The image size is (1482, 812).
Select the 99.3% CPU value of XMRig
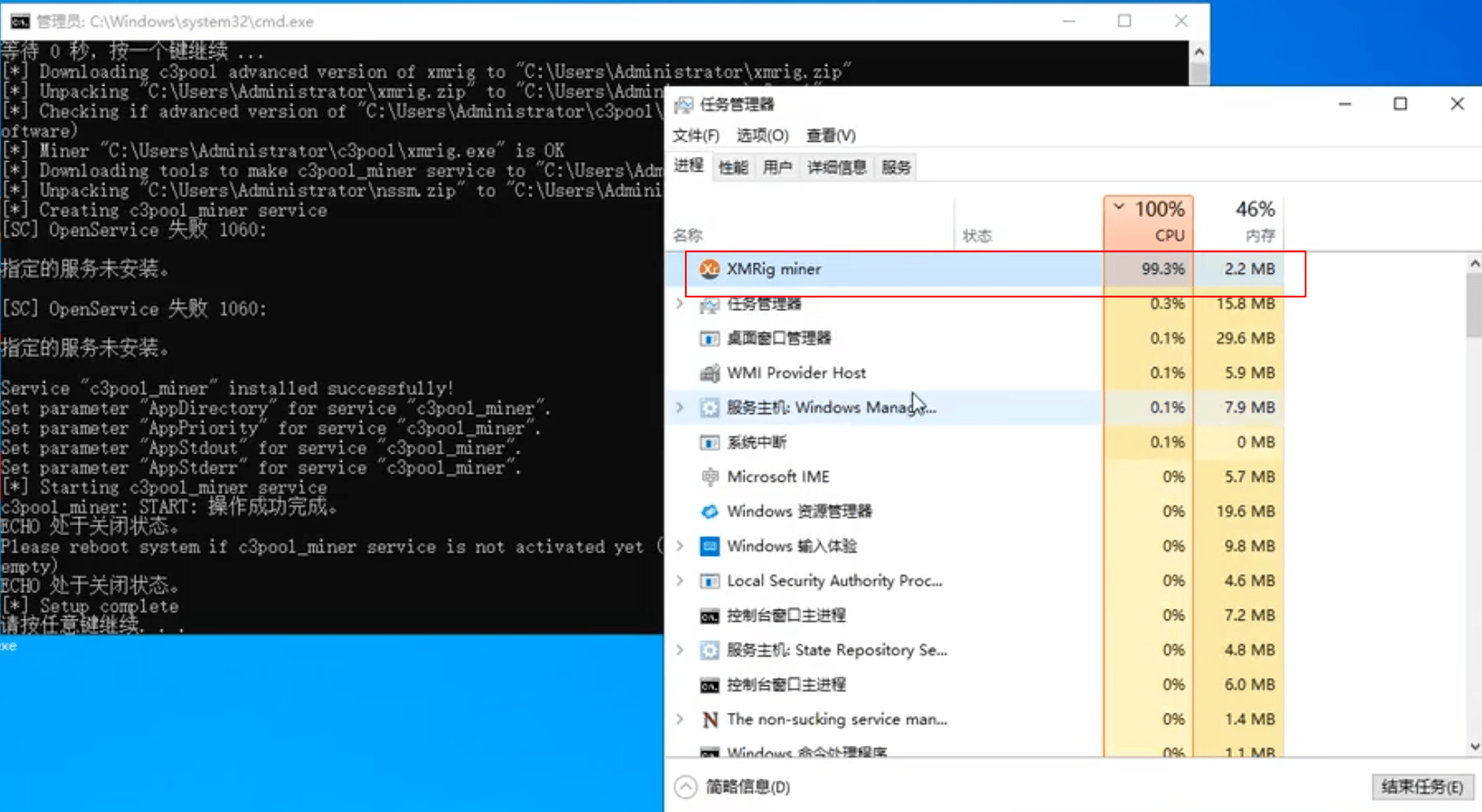(x=1163, y=269)
